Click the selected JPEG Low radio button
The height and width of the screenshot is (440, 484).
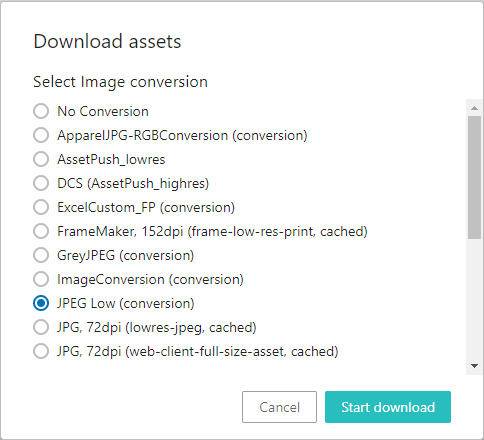click(x=41, y=303)
